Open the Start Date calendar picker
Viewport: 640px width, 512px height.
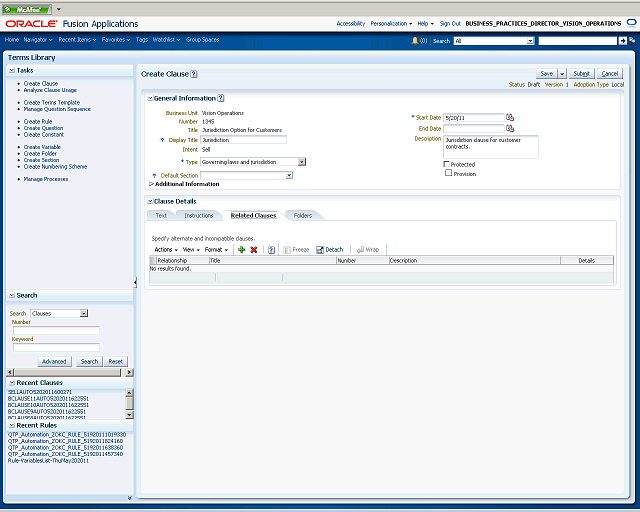pyautogui.click(x=510, y=118)
